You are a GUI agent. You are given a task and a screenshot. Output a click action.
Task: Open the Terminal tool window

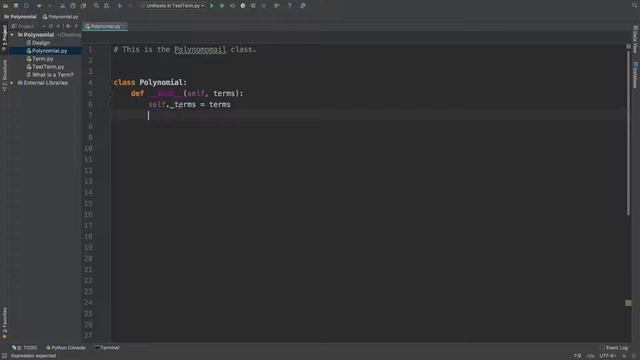coord(107,348)
